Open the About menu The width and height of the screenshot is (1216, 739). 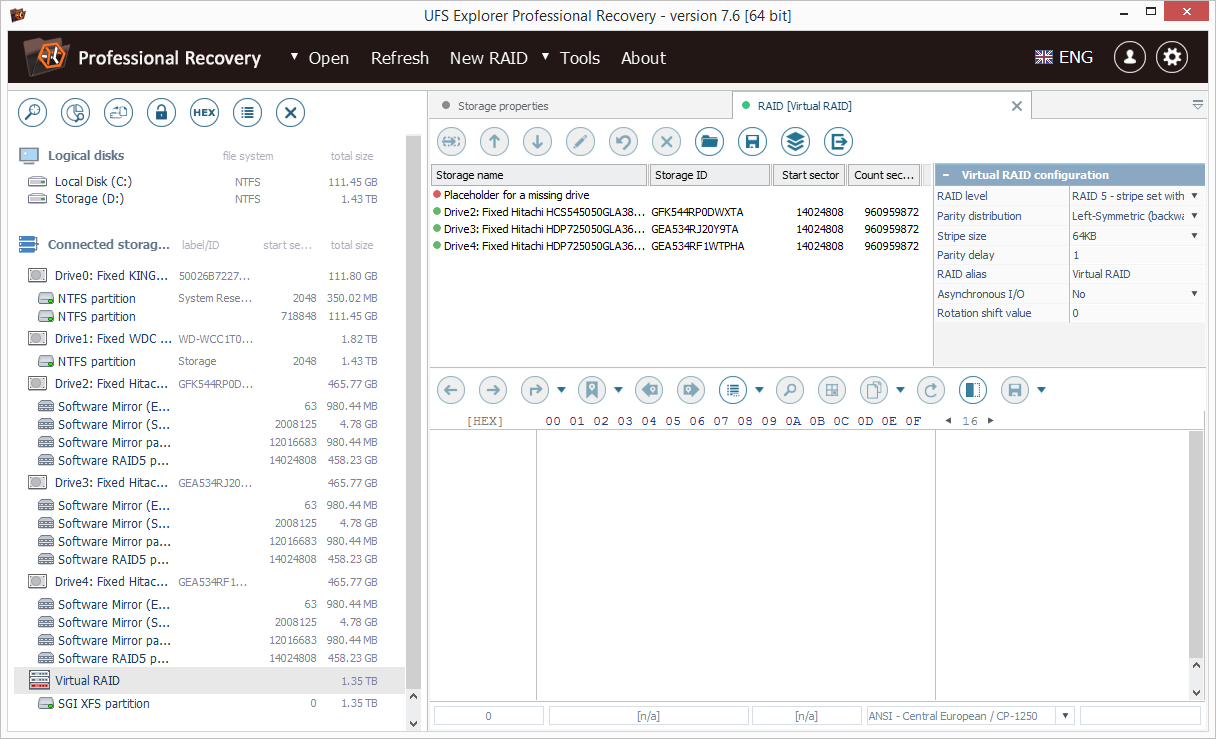643,58
